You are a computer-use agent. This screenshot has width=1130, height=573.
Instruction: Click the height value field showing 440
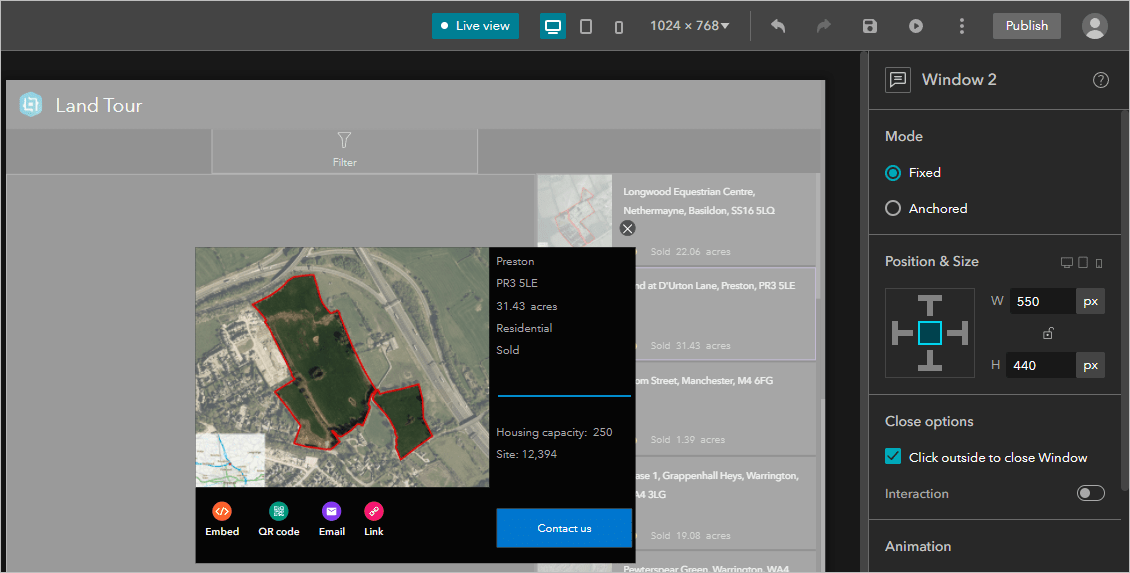(x=1041, y=365)
